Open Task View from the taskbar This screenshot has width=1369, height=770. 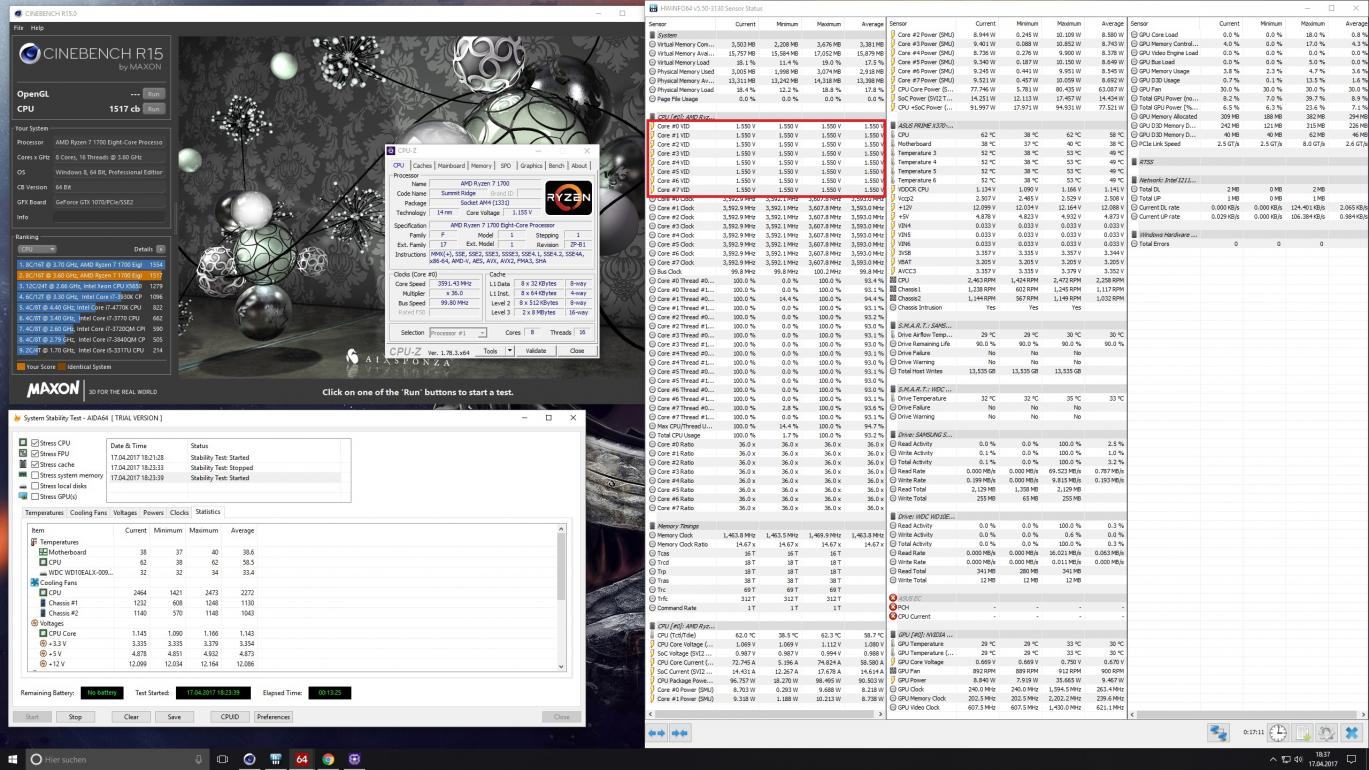click(x=222, y=759)
